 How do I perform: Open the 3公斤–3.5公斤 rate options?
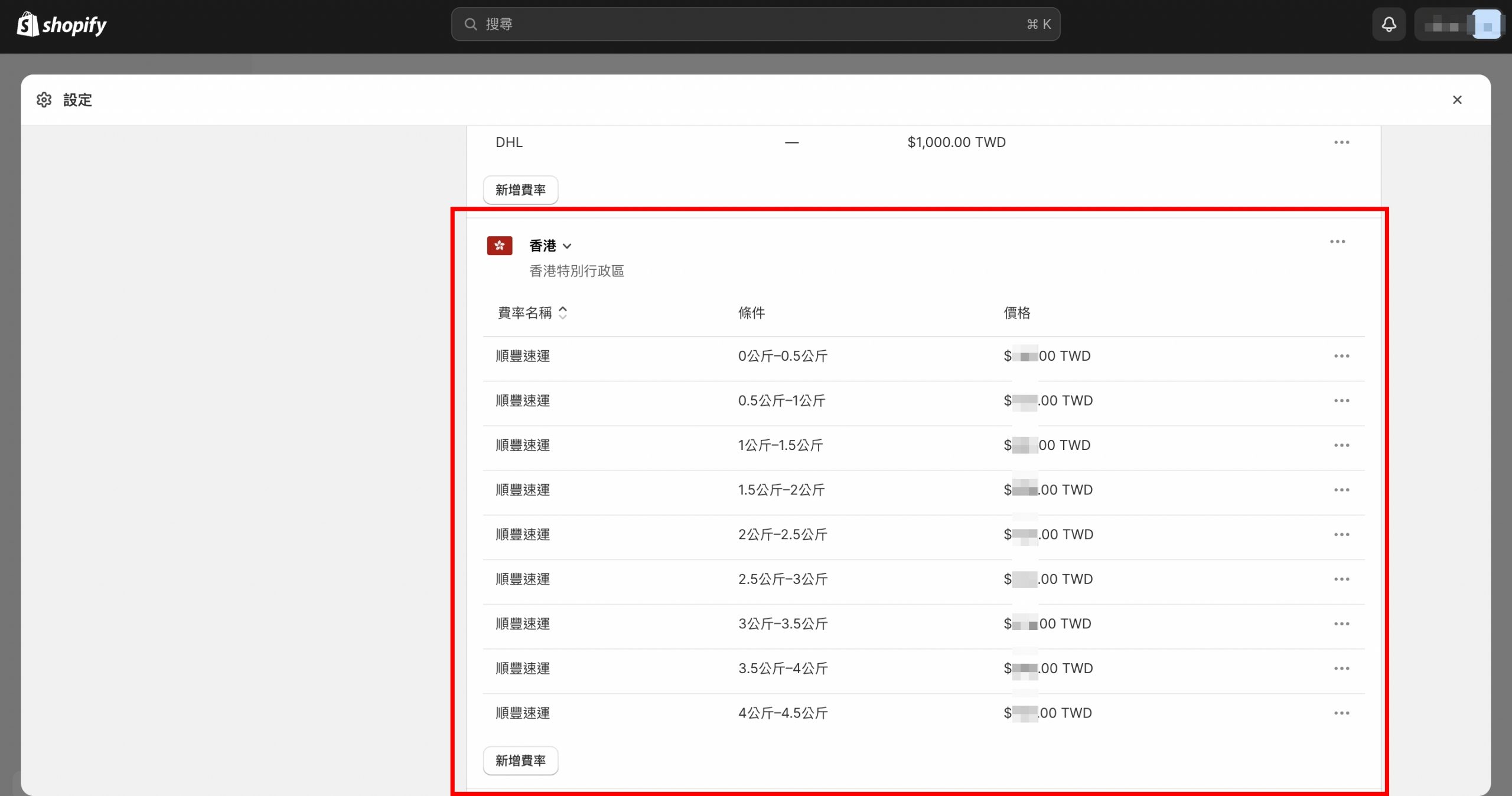pos(1341,624)
